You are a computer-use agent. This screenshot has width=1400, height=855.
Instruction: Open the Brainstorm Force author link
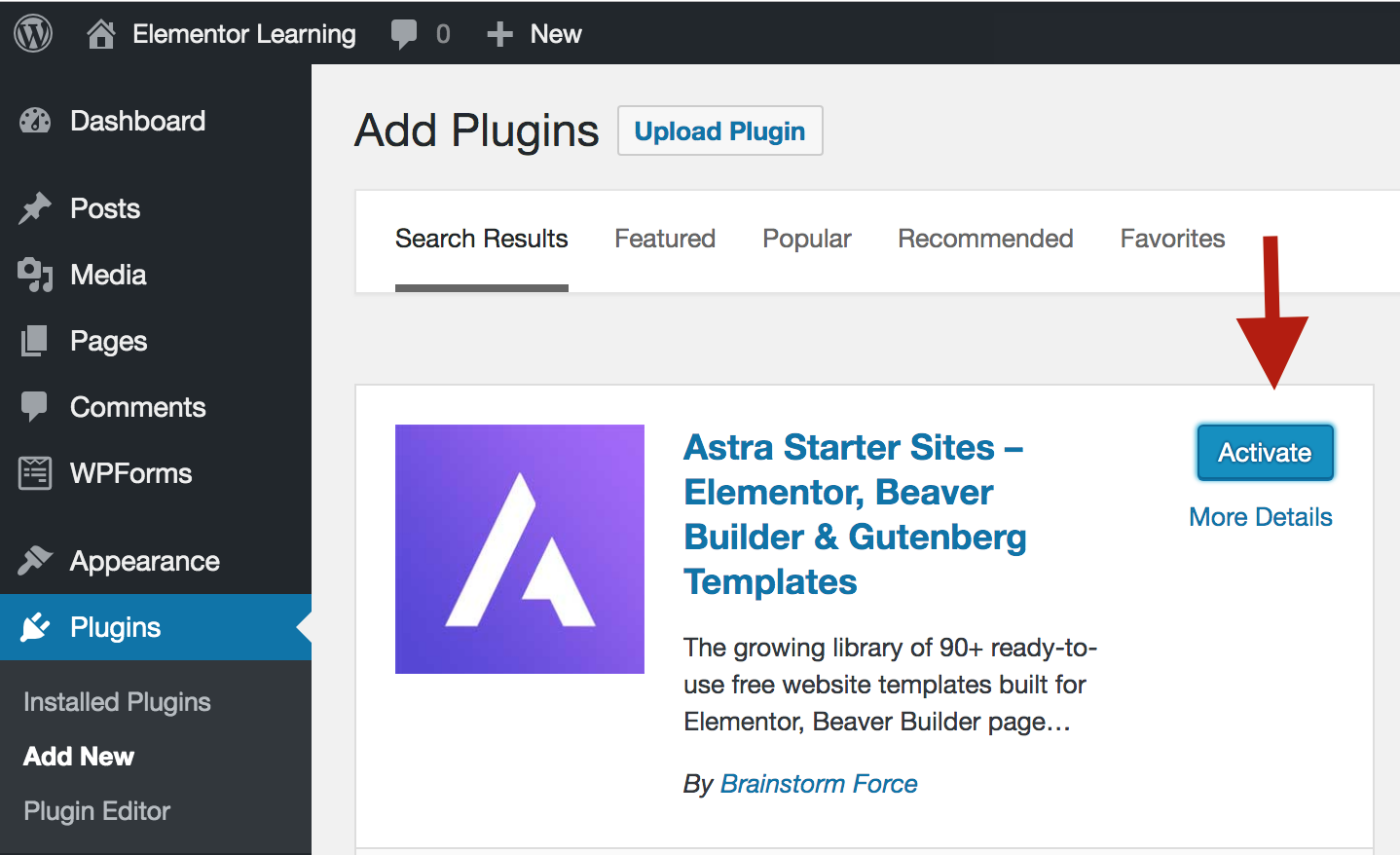819,784
